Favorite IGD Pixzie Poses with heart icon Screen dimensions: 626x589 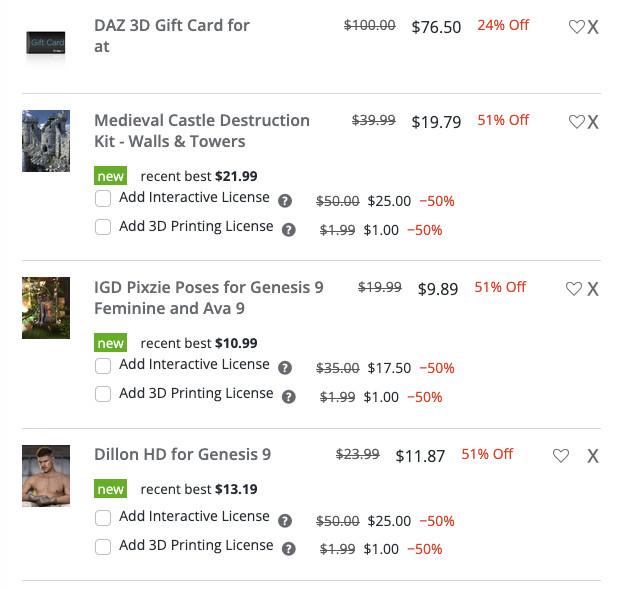[574, 289]
